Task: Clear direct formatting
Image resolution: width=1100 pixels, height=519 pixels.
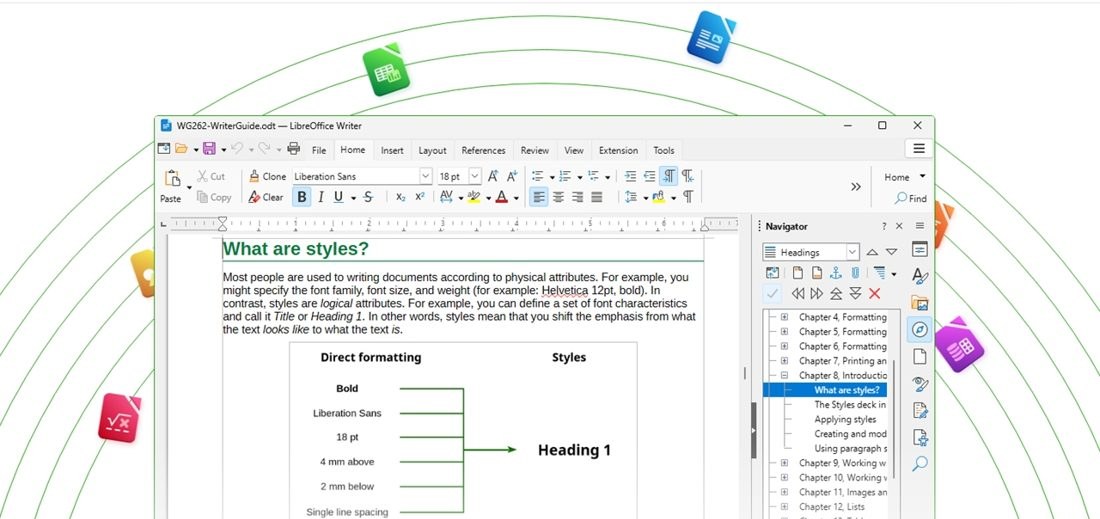Action: pos(266,198)
